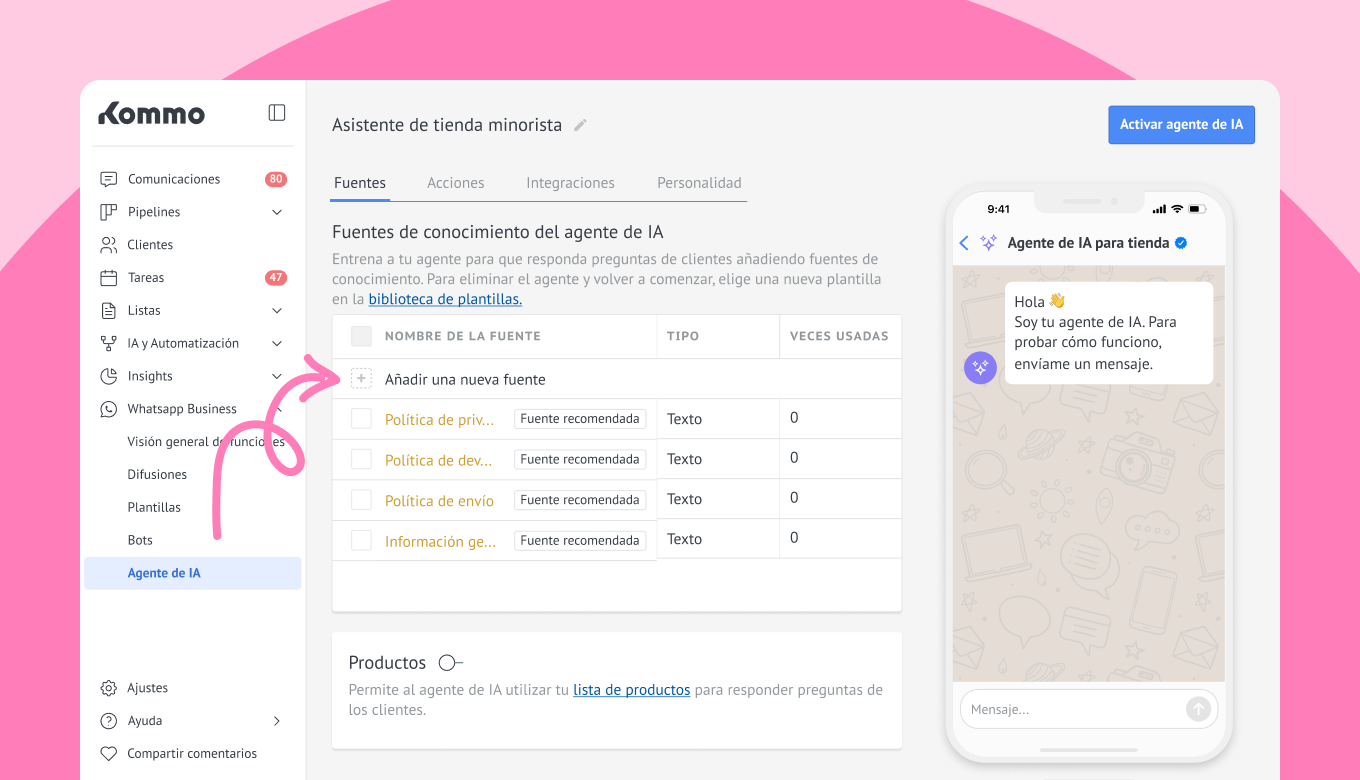Expand the Insights section chevron
This screenshot has width=1360, height=780.
(x=277, y=376)
